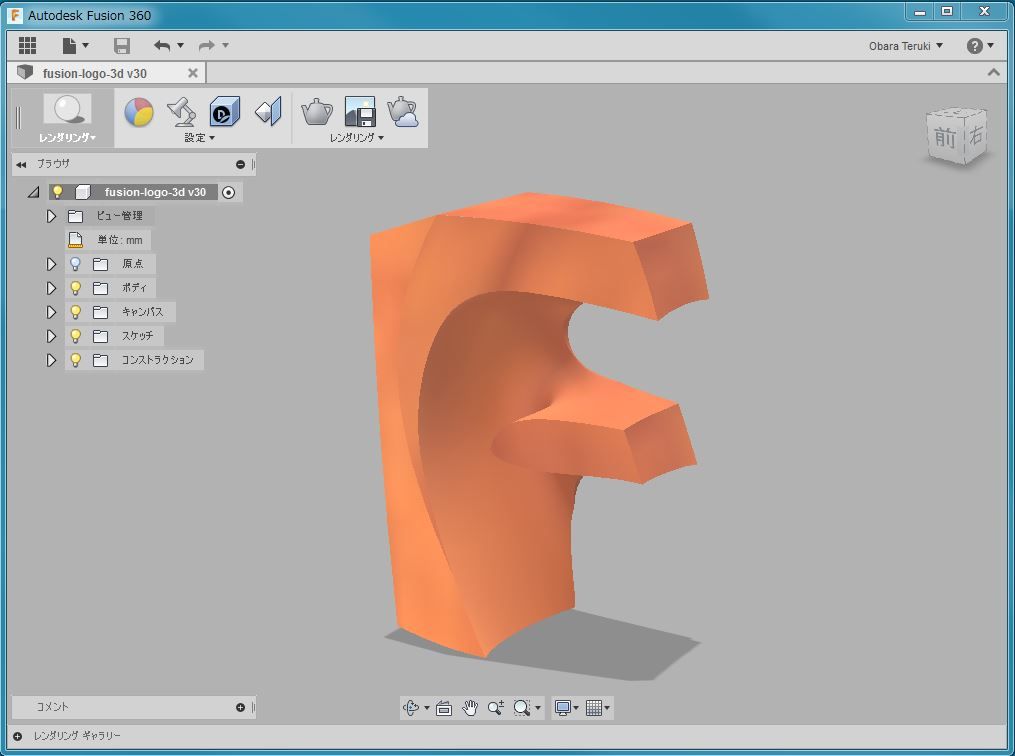Collapse the fusion-logo-3d v30 root node

tap(34, 192)
